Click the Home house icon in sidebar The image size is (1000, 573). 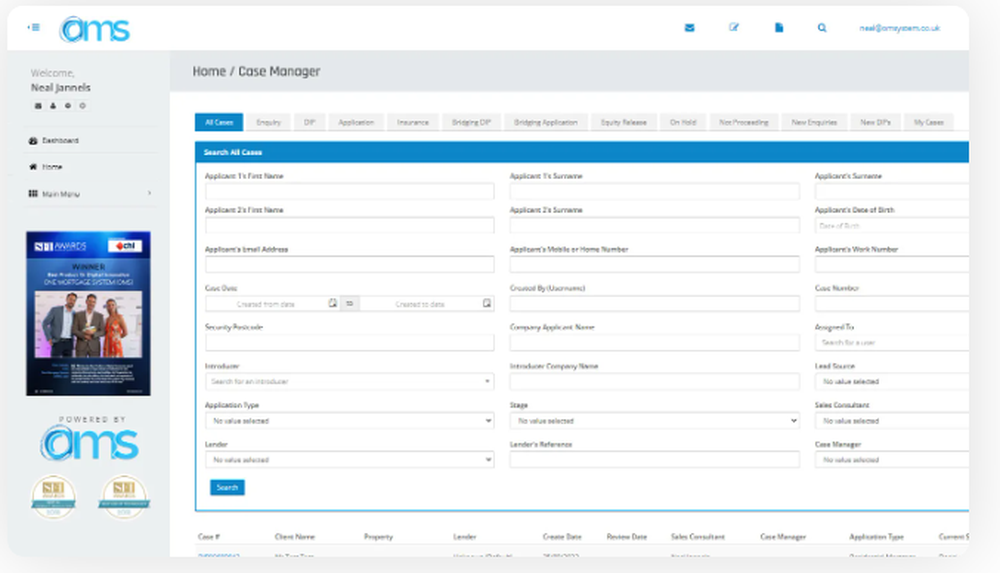coord(33,167)
